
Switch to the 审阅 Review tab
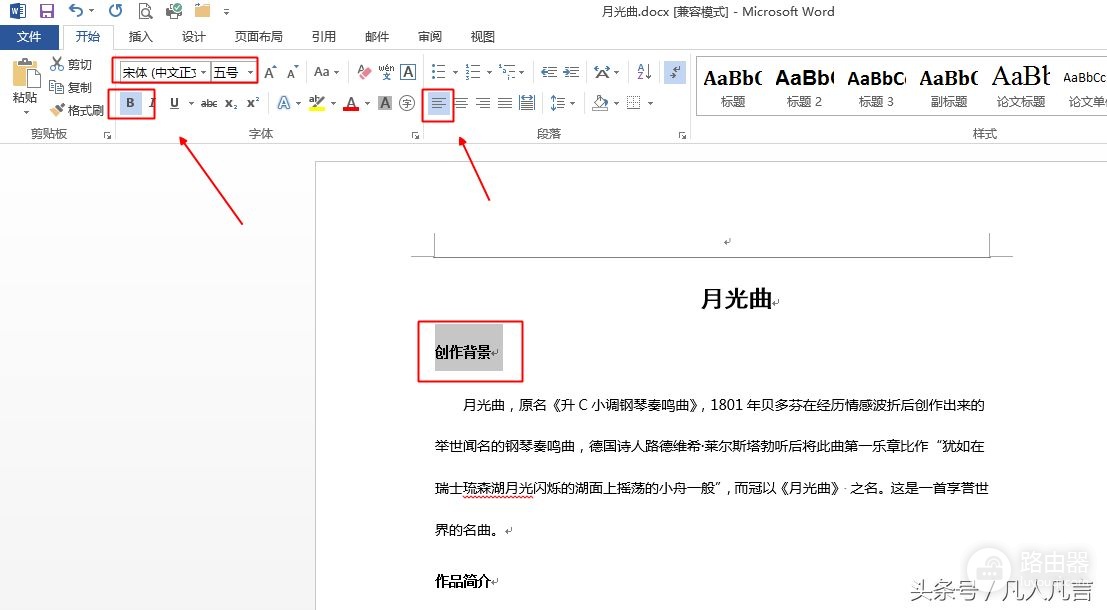[x=430, y=37]
